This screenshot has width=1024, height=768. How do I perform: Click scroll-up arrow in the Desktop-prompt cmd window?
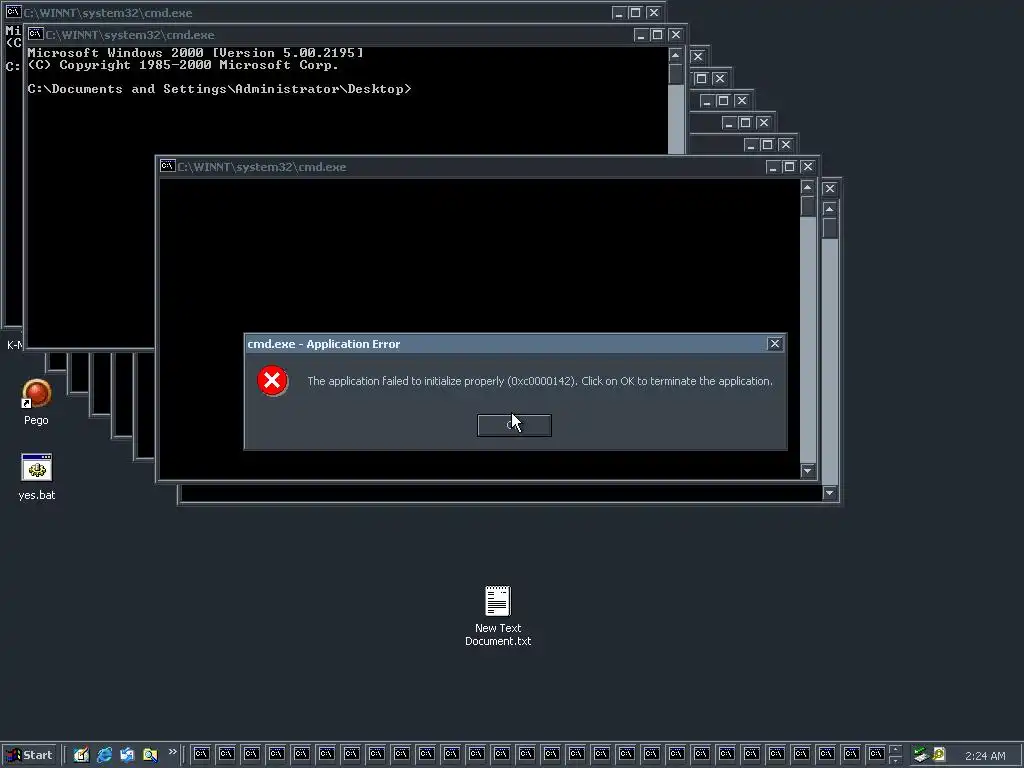click(676, 55)
